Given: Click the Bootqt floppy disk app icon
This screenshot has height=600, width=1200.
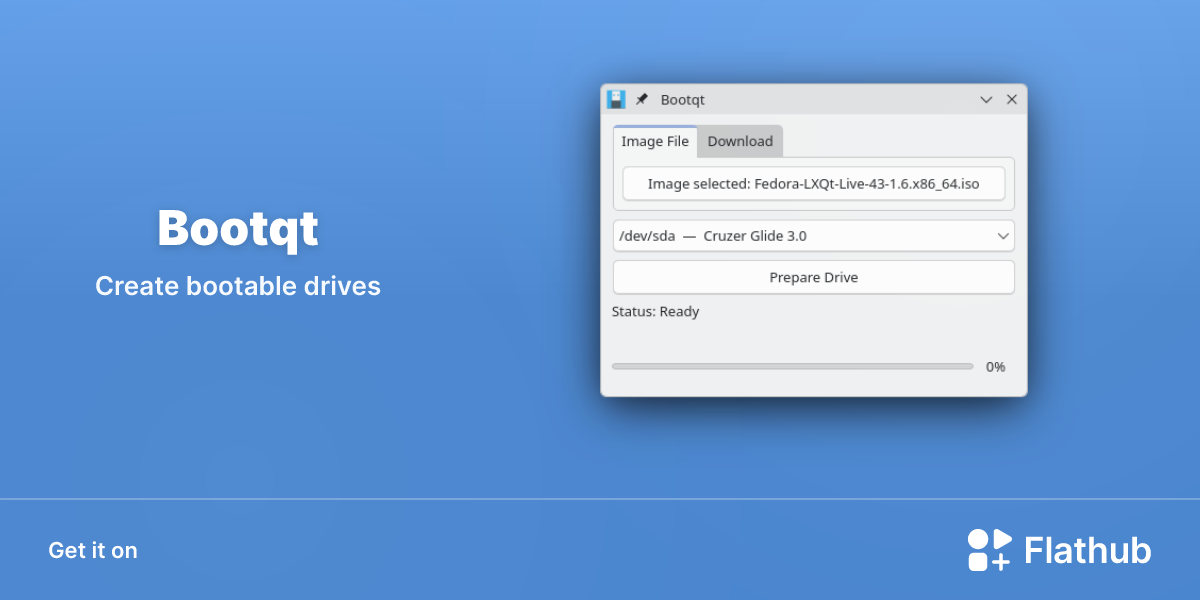Looking at the screenshot, I should coord(616,99).
